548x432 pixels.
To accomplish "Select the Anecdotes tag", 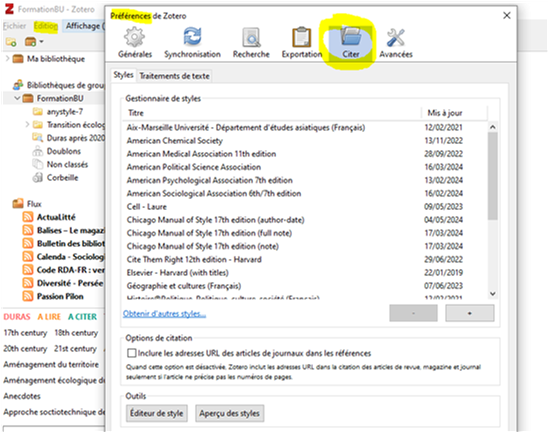I will coord(22,396).
